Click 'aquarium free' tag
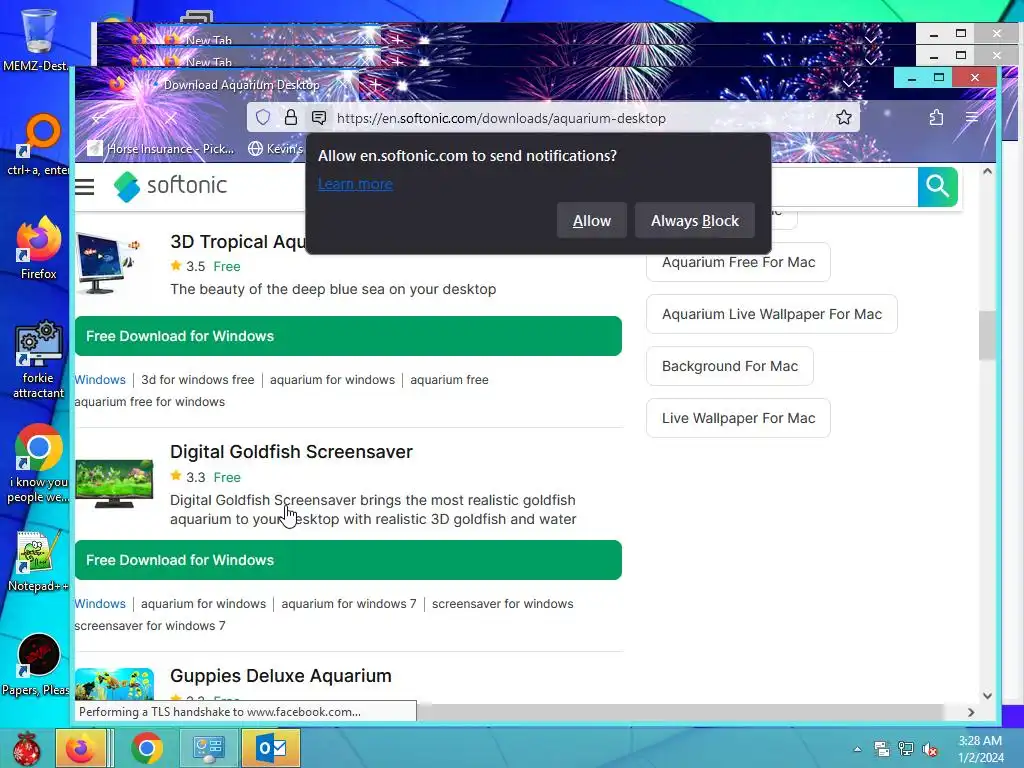 [x=449, y=380]
